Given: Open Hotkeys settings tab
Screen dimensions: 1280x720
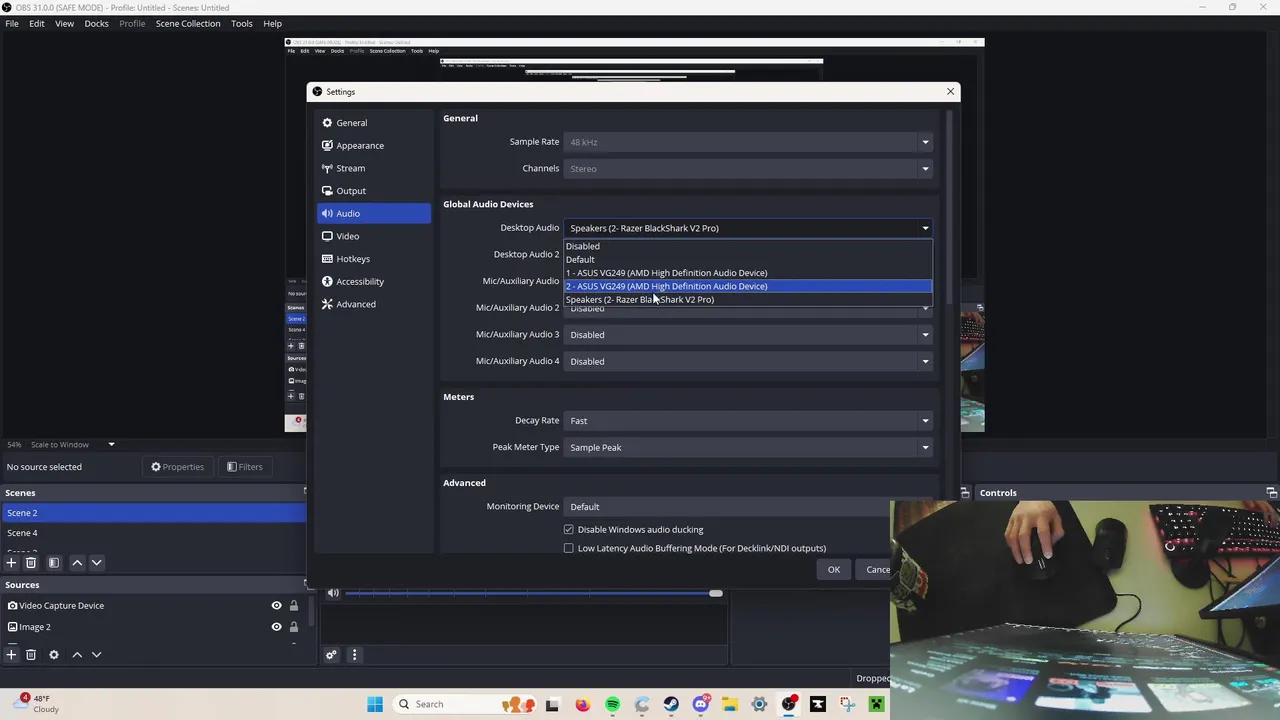Looking at the screenshot, I should pyautogui.click(x=374, y=259).
